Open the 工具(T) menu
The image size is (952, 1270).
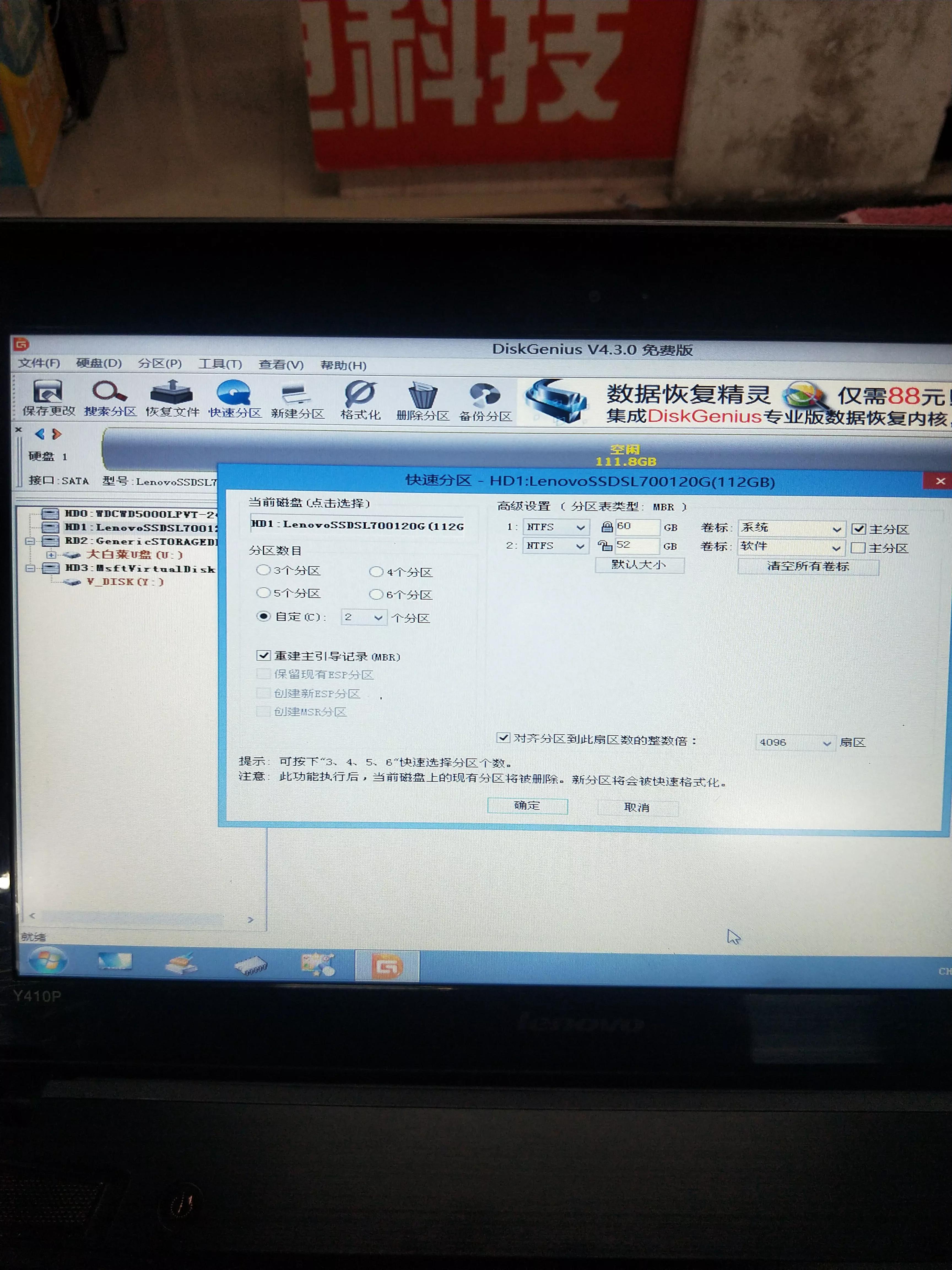[x=220, y=365]
